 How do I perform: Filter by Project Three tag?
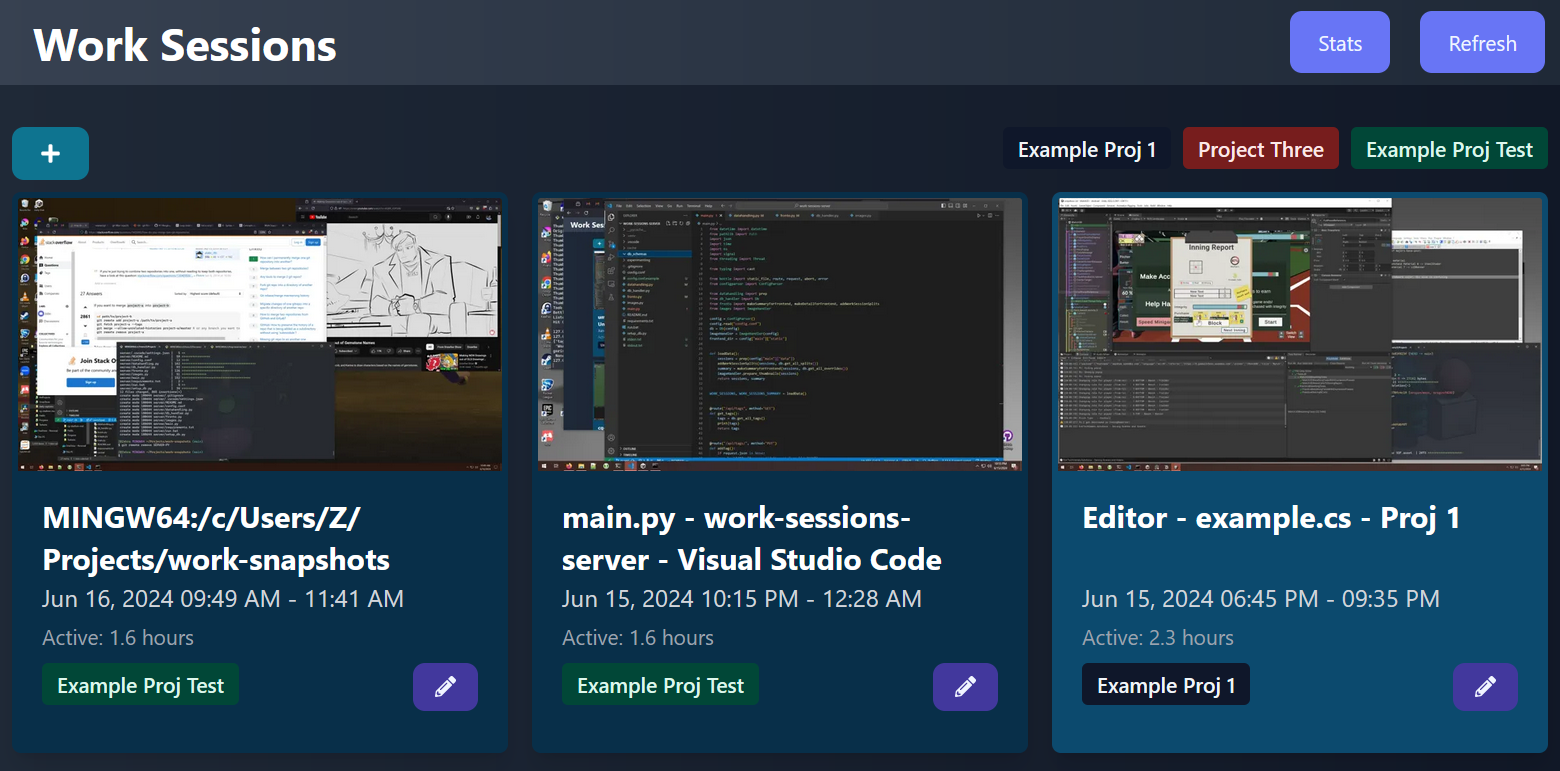click(x=1261, y=149)
